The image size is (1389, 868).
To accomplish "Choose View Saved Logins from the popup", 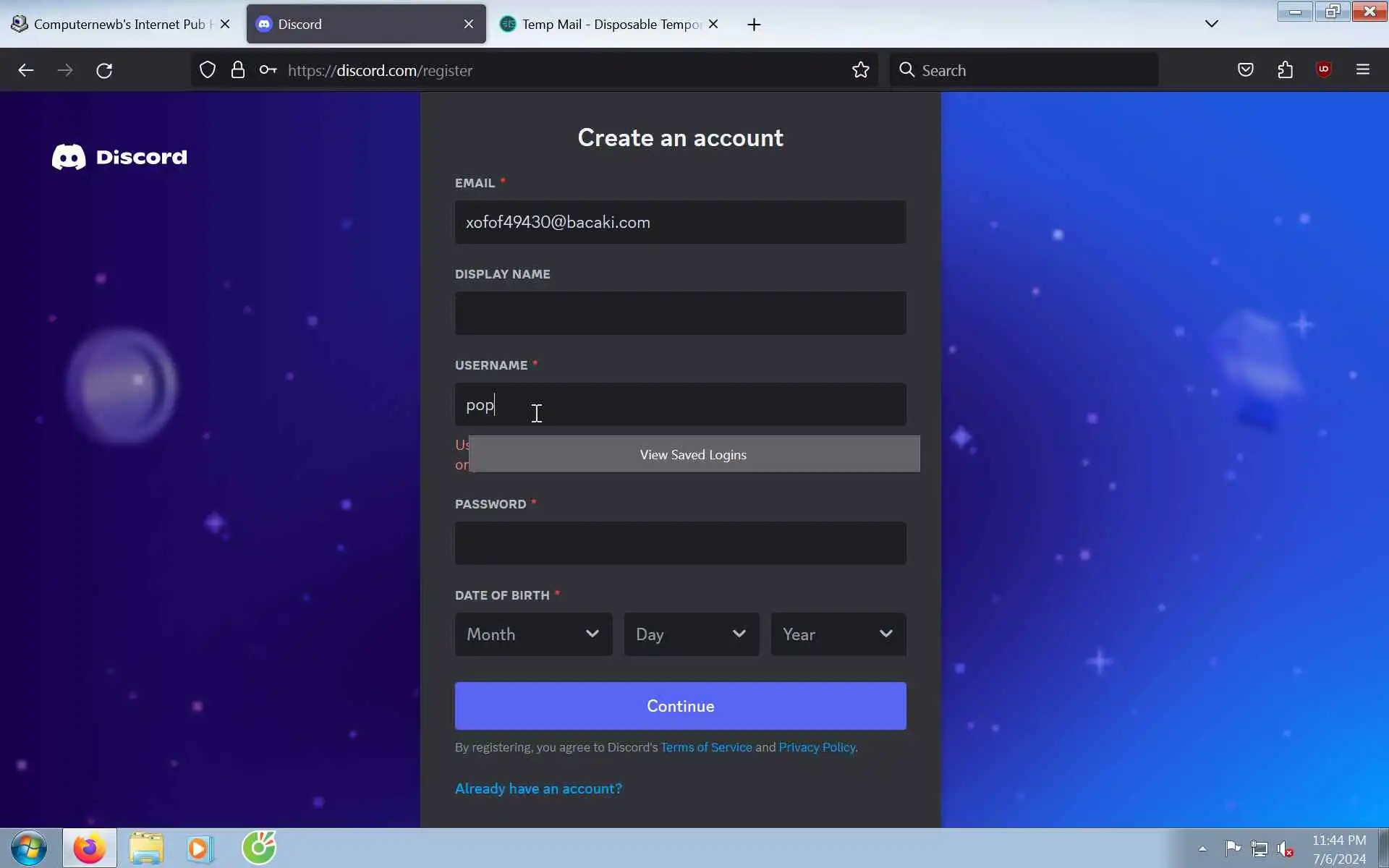I will [693, 454].
